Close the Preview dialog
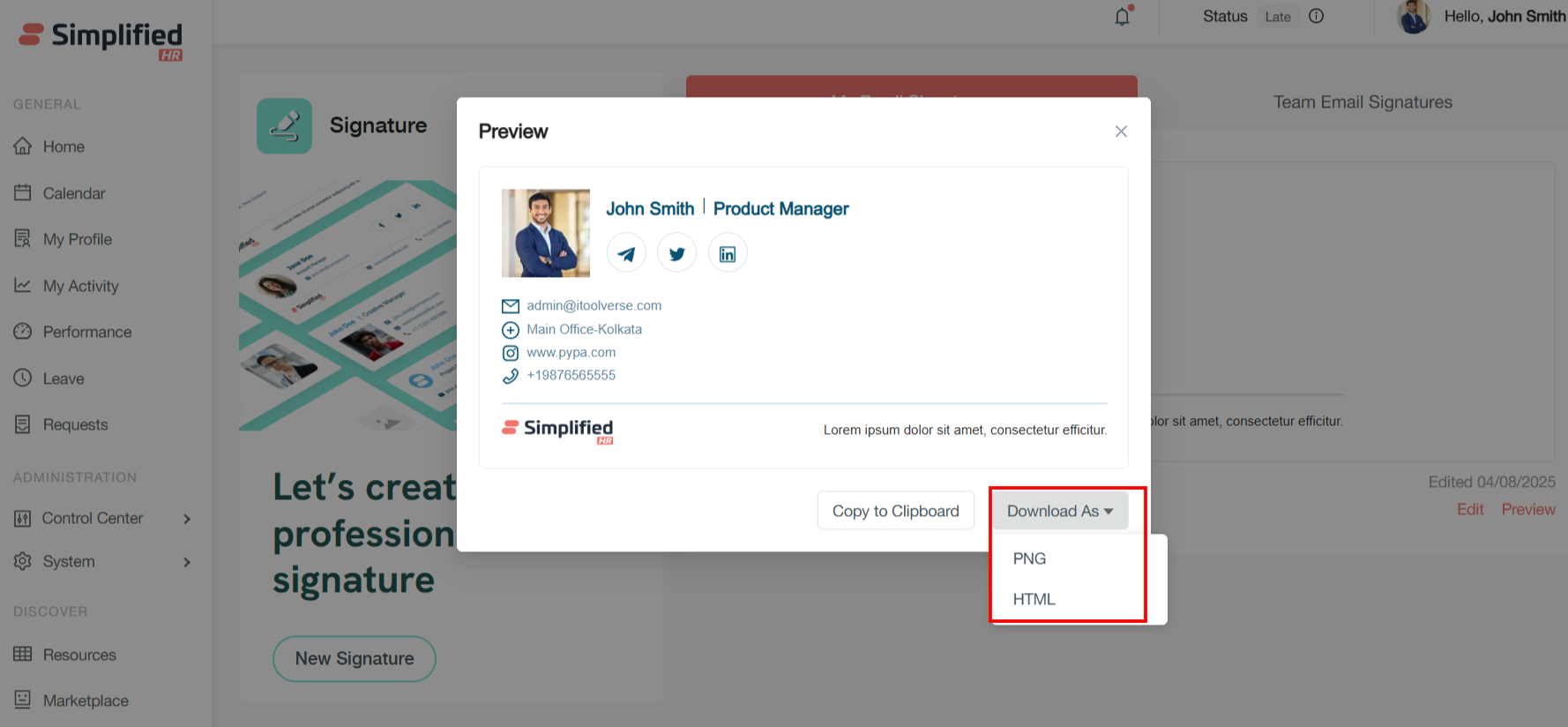 [1121, 131]
